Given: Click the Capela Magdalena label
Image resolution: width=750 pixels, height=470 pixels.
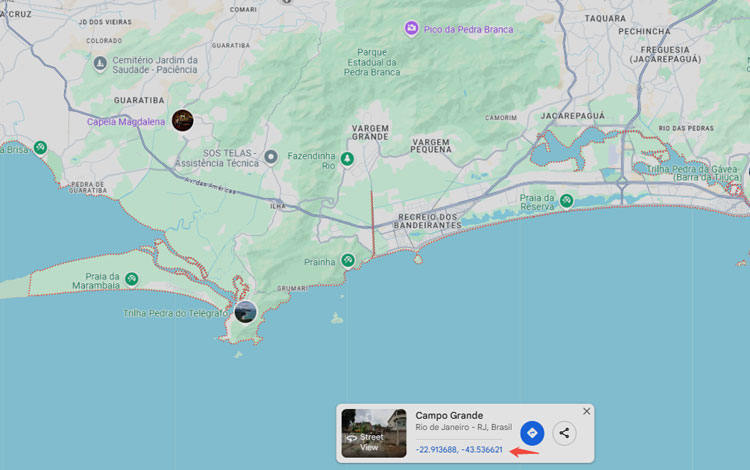Looking at the screenshot, I should click(x=126, y=122).
